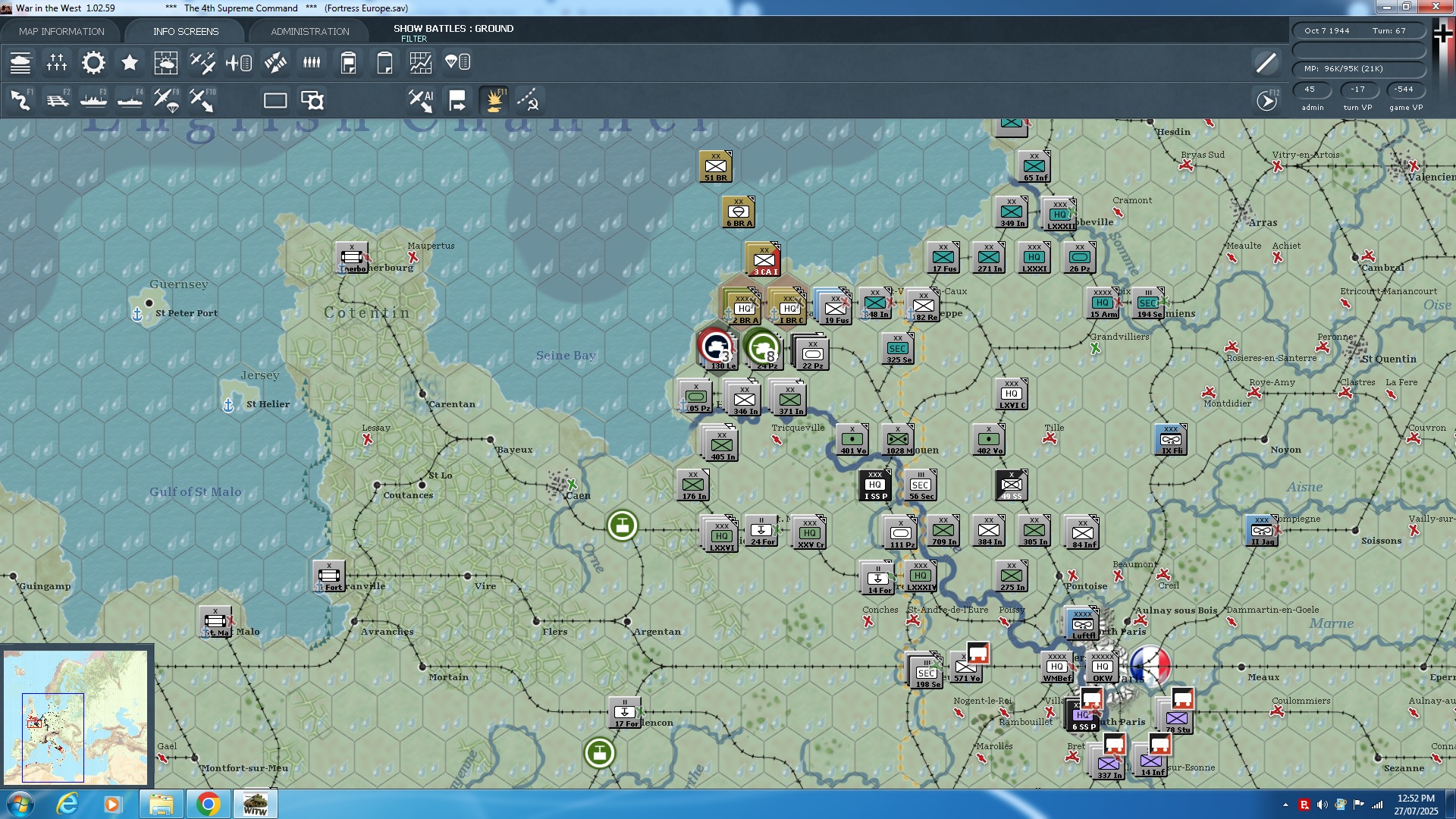
Task: Select the II Jag air HQ counter
Action: point(1262,531)
